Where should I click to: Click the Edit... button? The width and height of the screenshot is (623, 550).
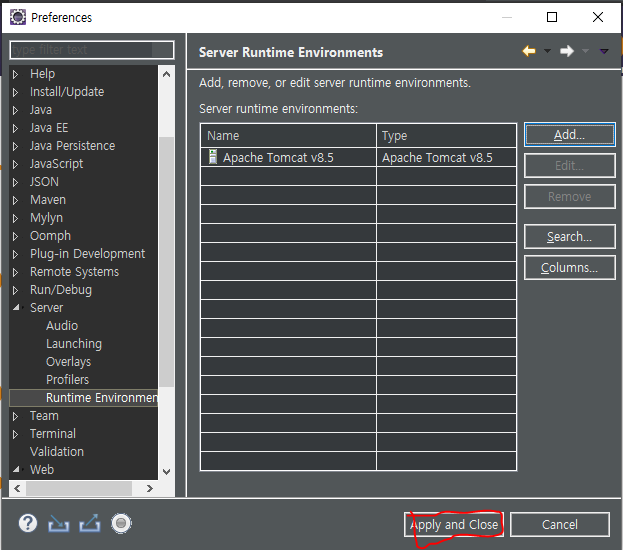pyautogui.click(x=569, y=166)
